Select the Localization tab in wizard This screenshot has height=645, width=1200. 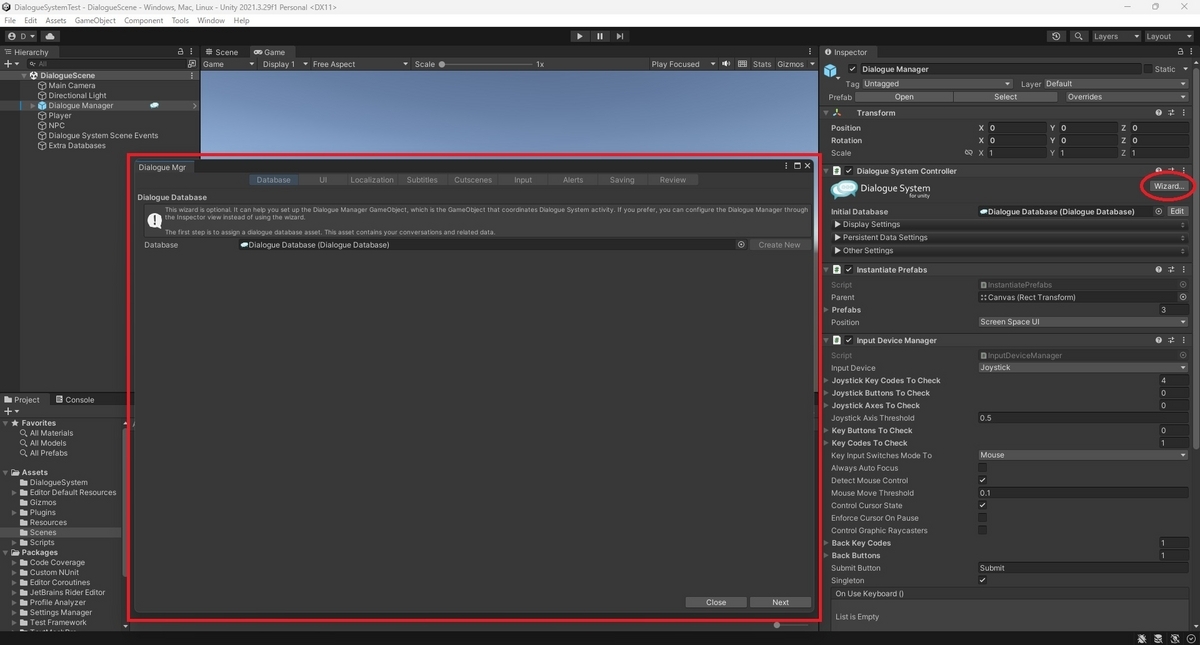pos(372,180)
